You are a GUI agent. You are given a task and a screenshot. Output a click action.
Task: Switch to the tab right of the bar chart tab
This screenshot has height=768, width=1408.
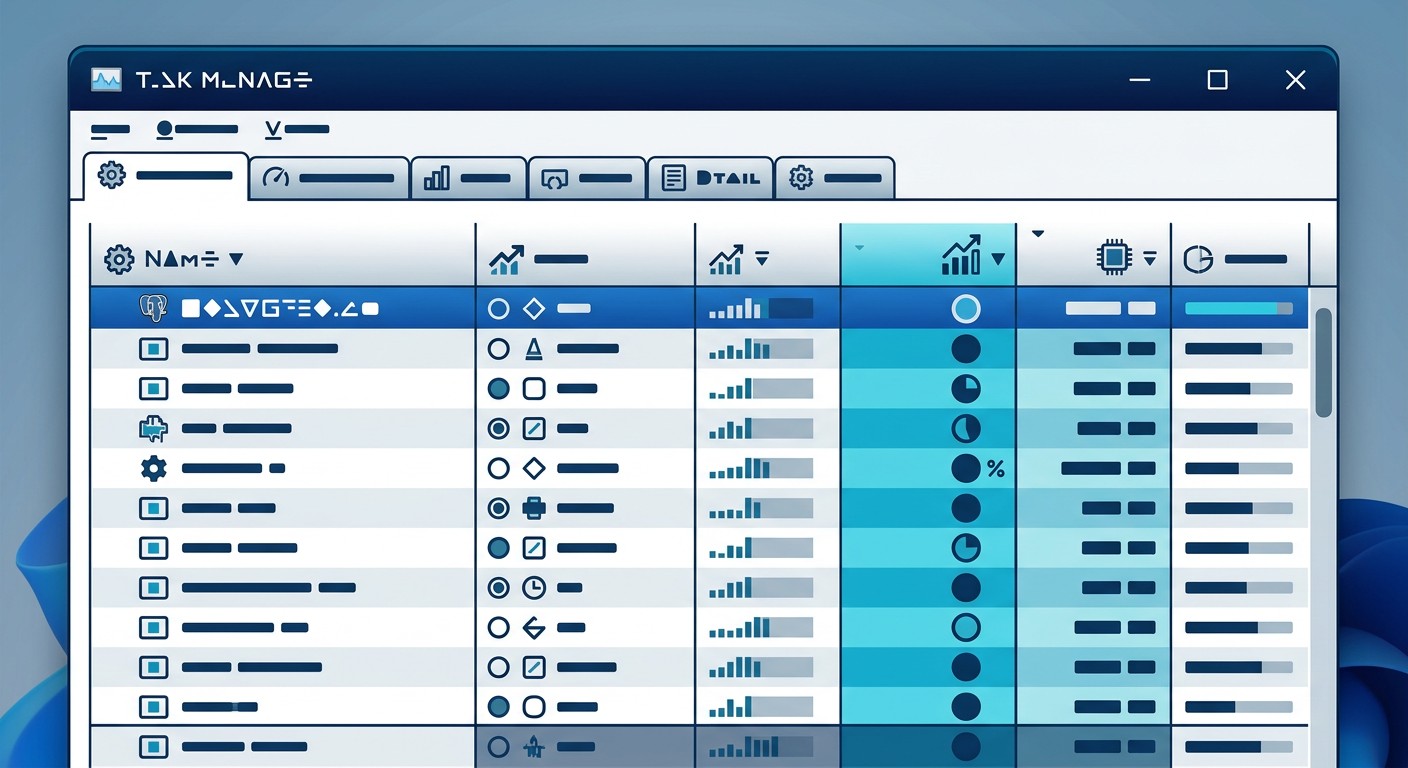pos(586,178)
